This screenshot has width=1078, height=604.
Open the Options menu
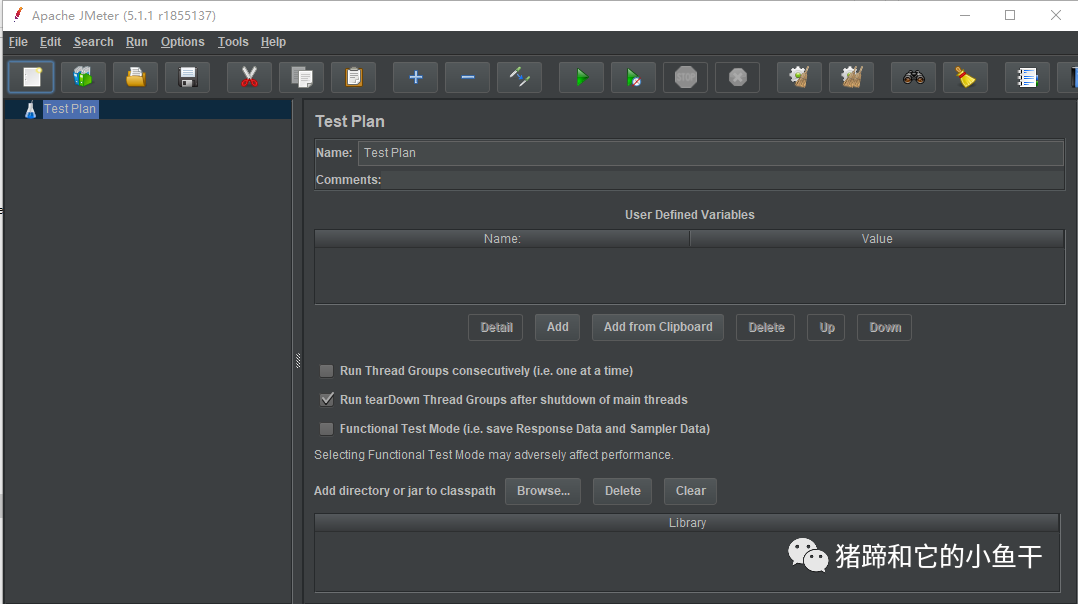[182, 42]
